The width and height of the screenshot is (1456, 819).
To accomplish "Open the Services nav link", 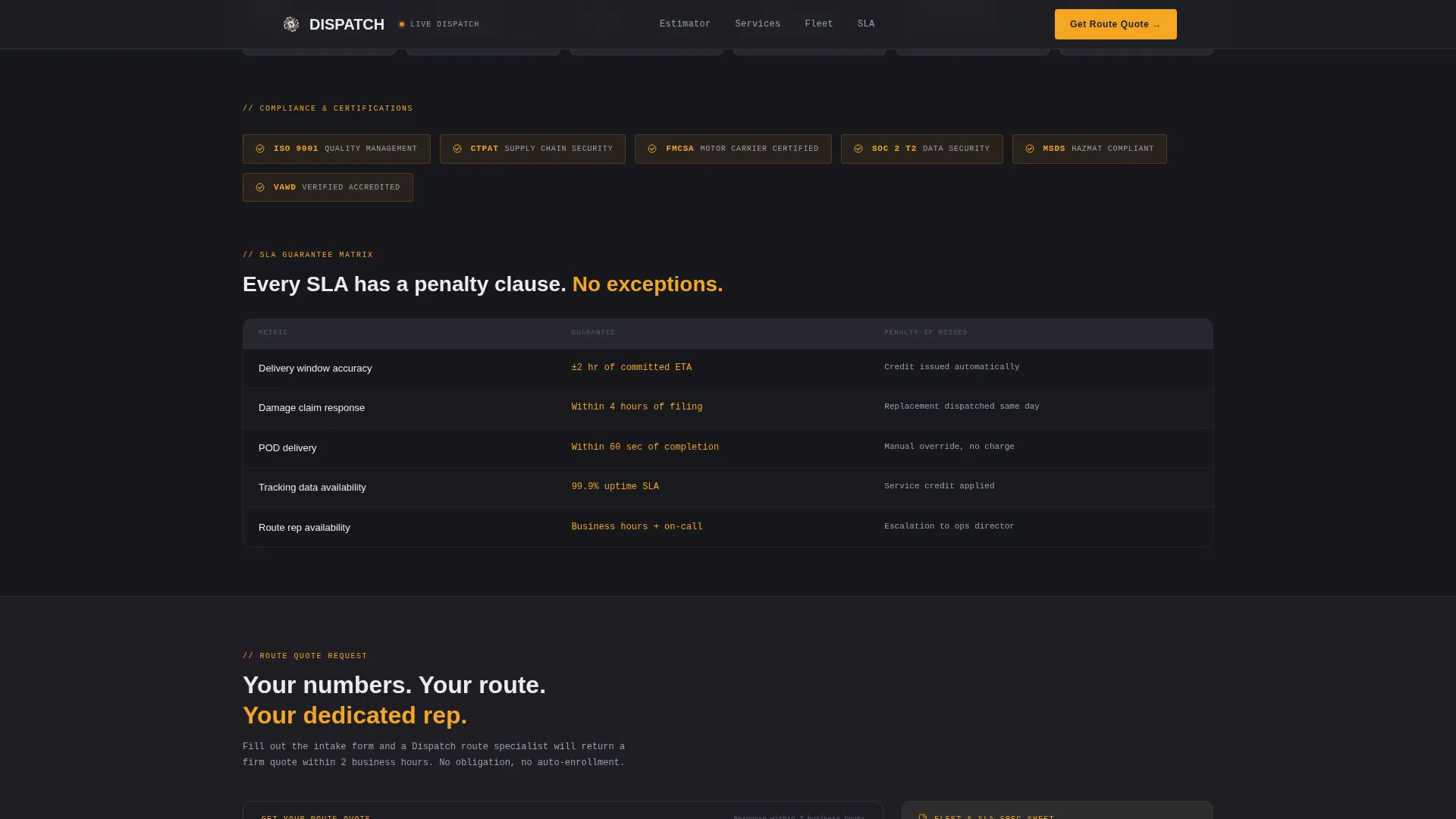I will (x=758, y=24).
